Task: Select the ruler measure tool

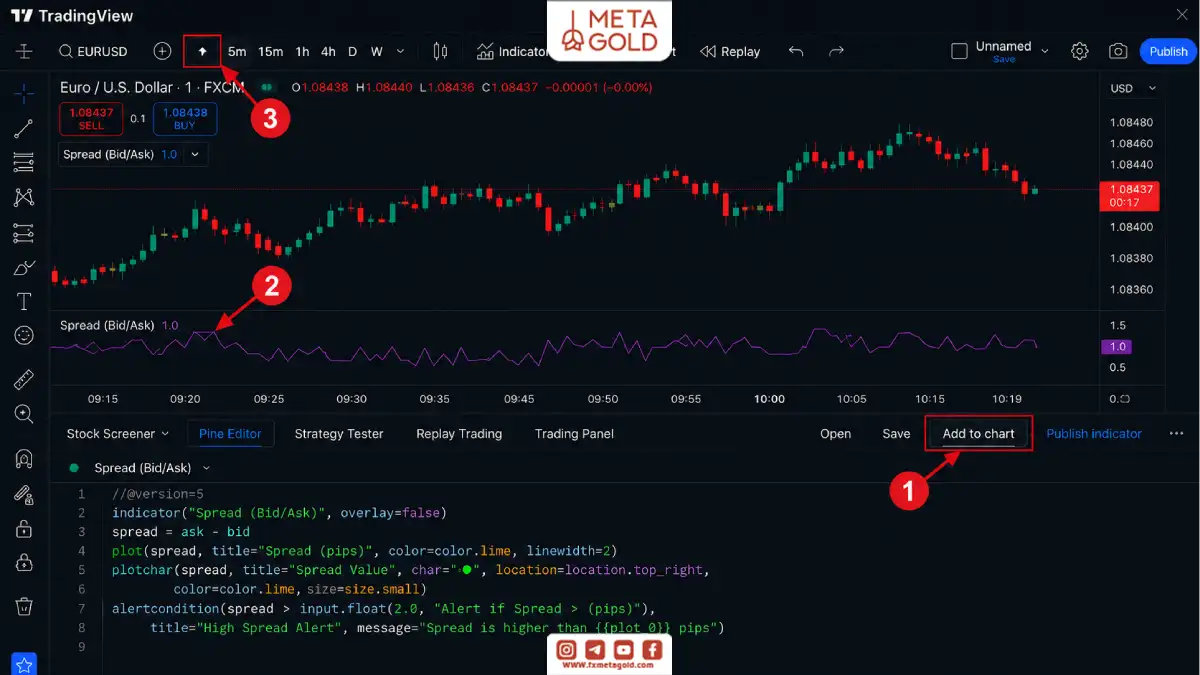Action: (x=24, y=379)
